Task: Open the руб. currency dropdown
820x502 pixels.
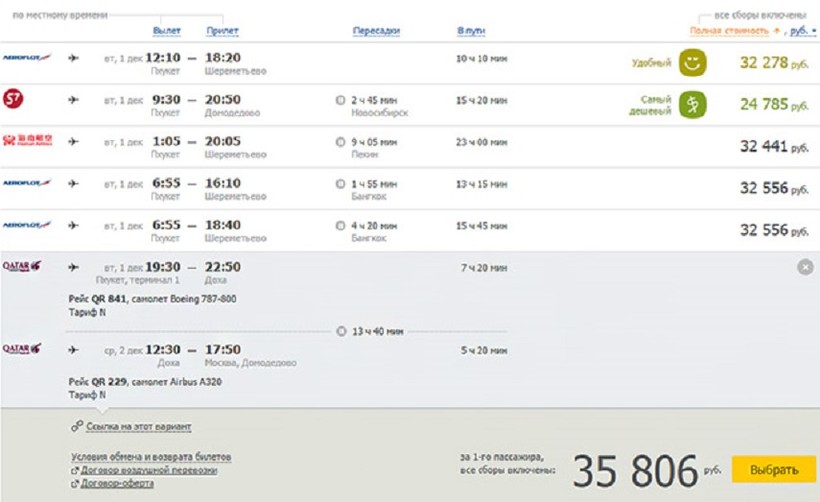Action: click(803, 31)
